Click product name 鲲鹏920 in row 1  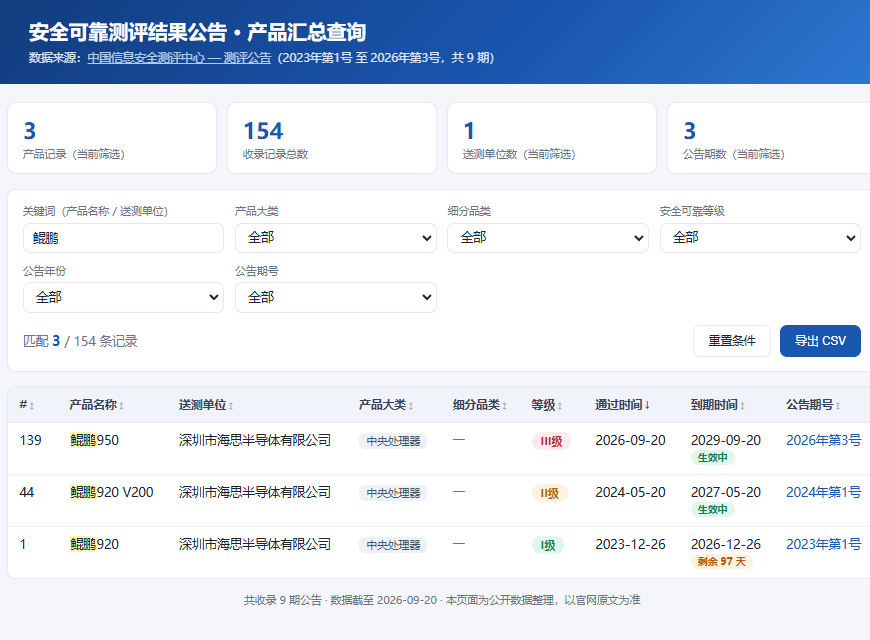94,545
